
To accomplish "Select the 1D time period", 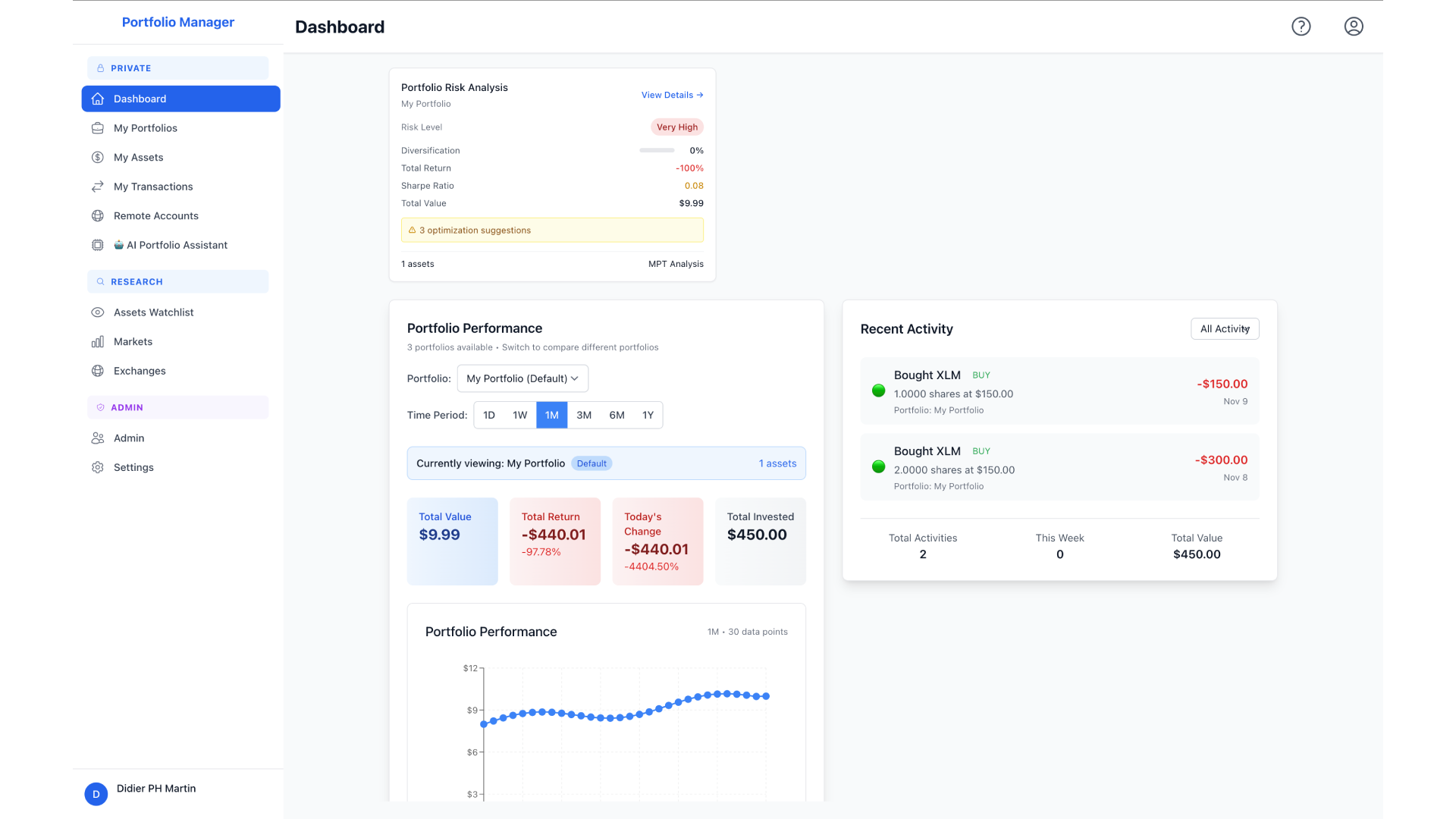I will (x=488, y=415).
